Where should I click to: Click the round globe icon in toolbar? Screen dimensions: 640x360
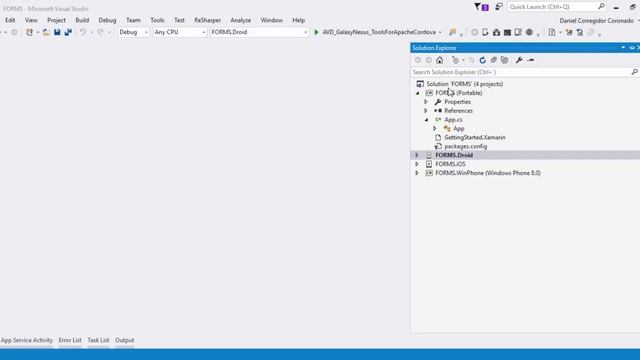tap(529, 32)
